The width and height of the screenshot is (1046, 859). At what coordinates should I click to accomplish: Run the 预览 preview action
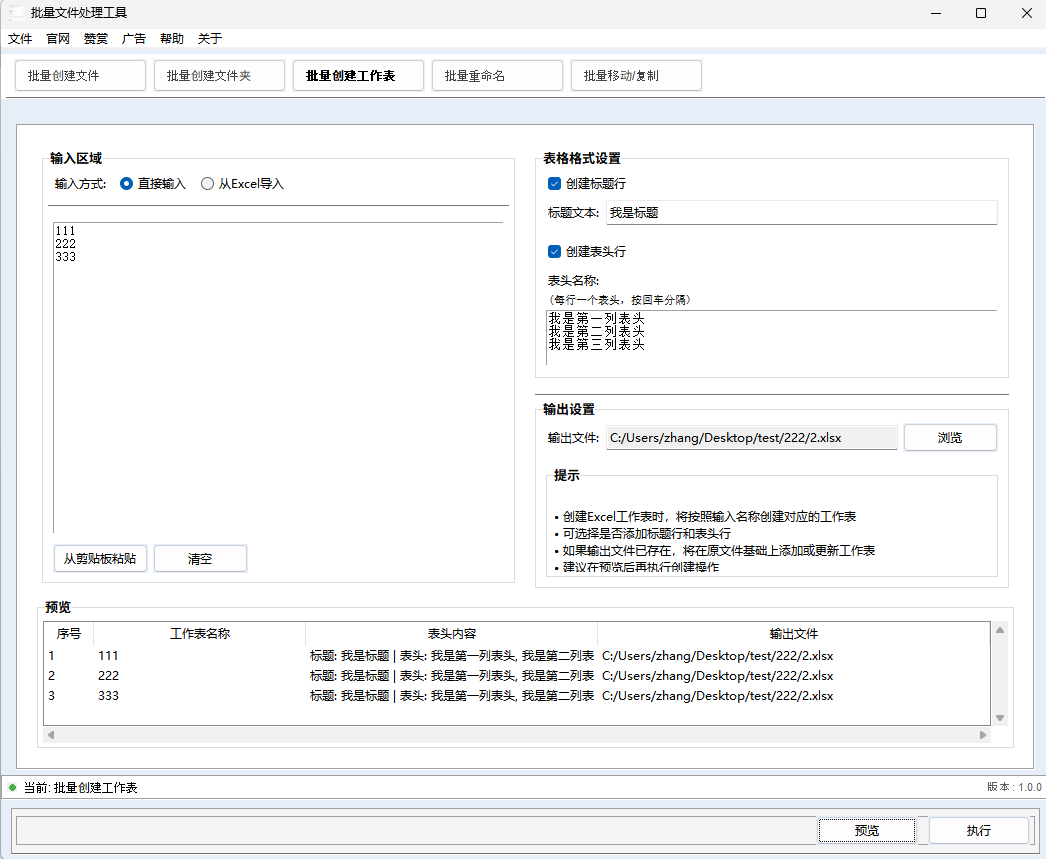click(x=866, y=830)
